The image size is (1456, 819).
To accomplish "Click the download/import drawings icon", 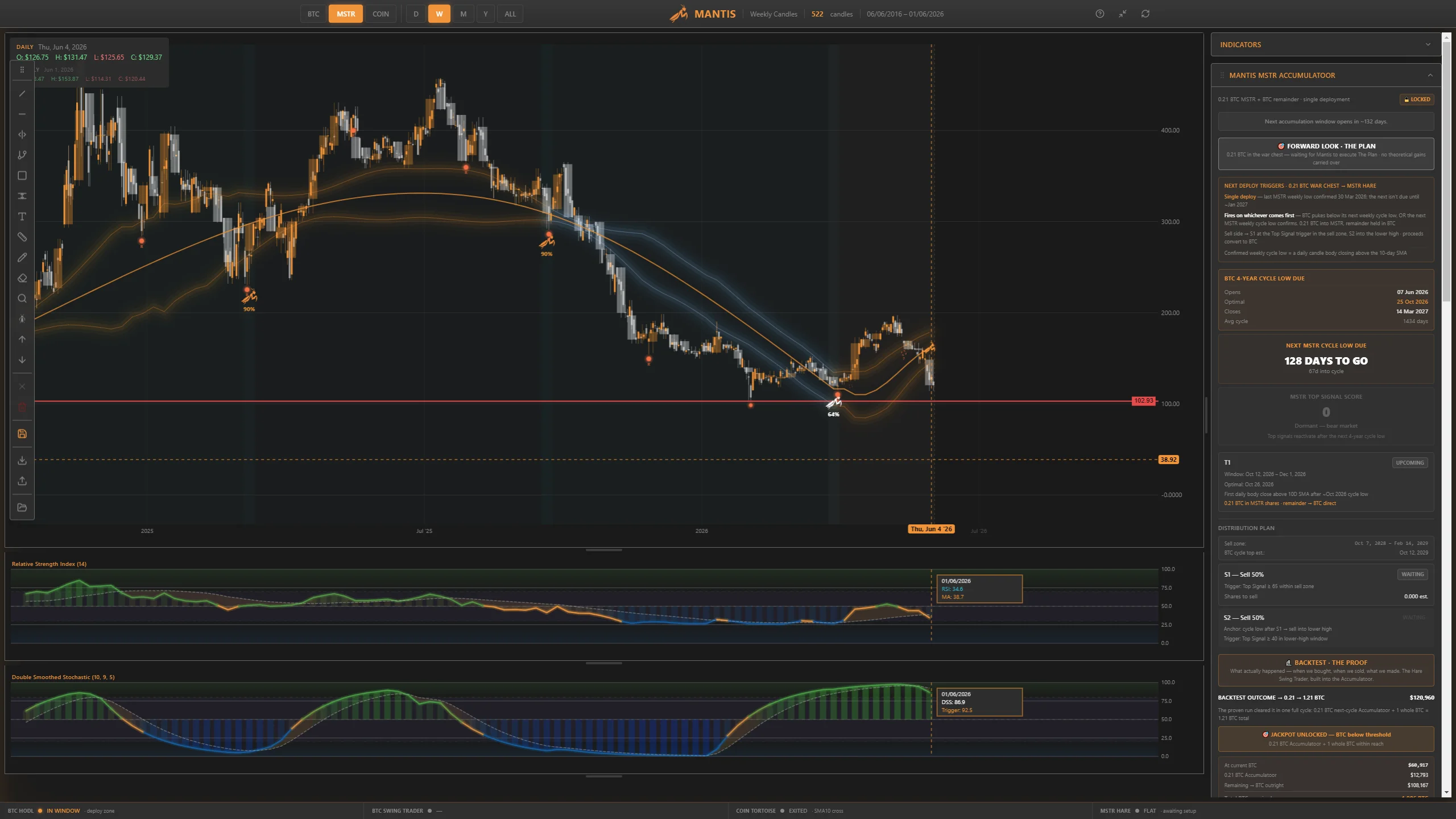I will tap(22, 461).
